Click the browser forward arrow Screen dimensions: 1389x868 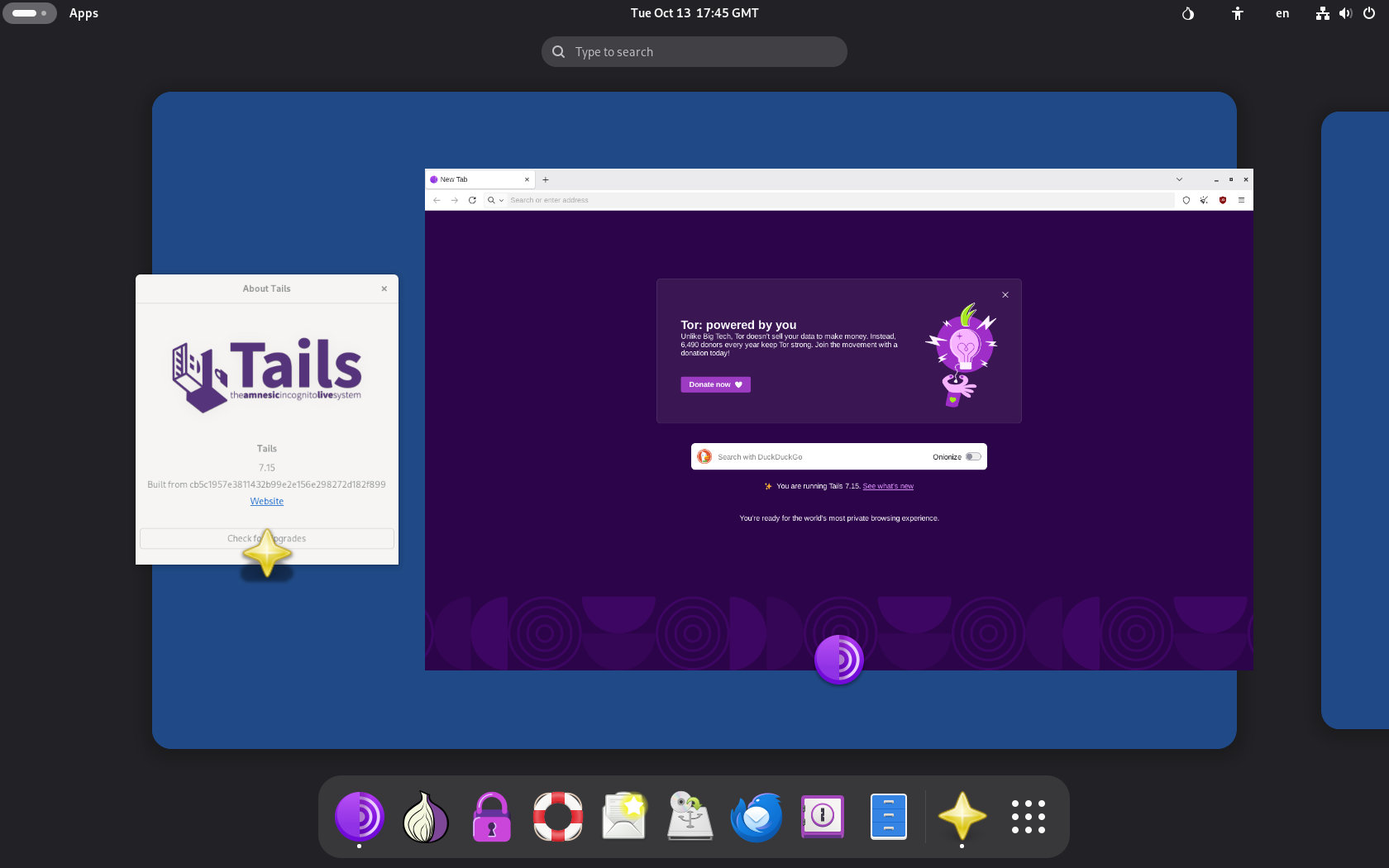click(x=454, y=200)
